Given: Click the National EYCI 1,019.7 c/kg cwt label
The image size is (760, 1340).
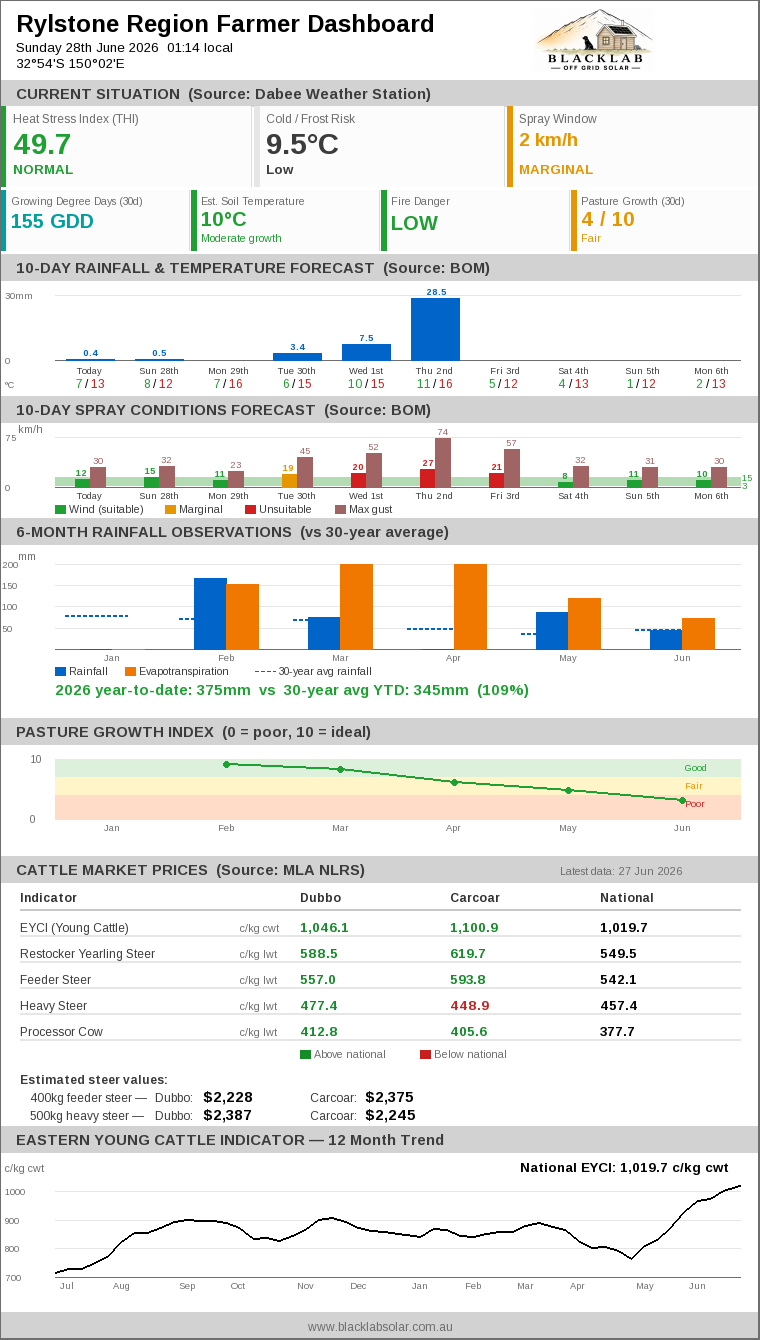Looking at the screenshot, I should point(624,1167).
